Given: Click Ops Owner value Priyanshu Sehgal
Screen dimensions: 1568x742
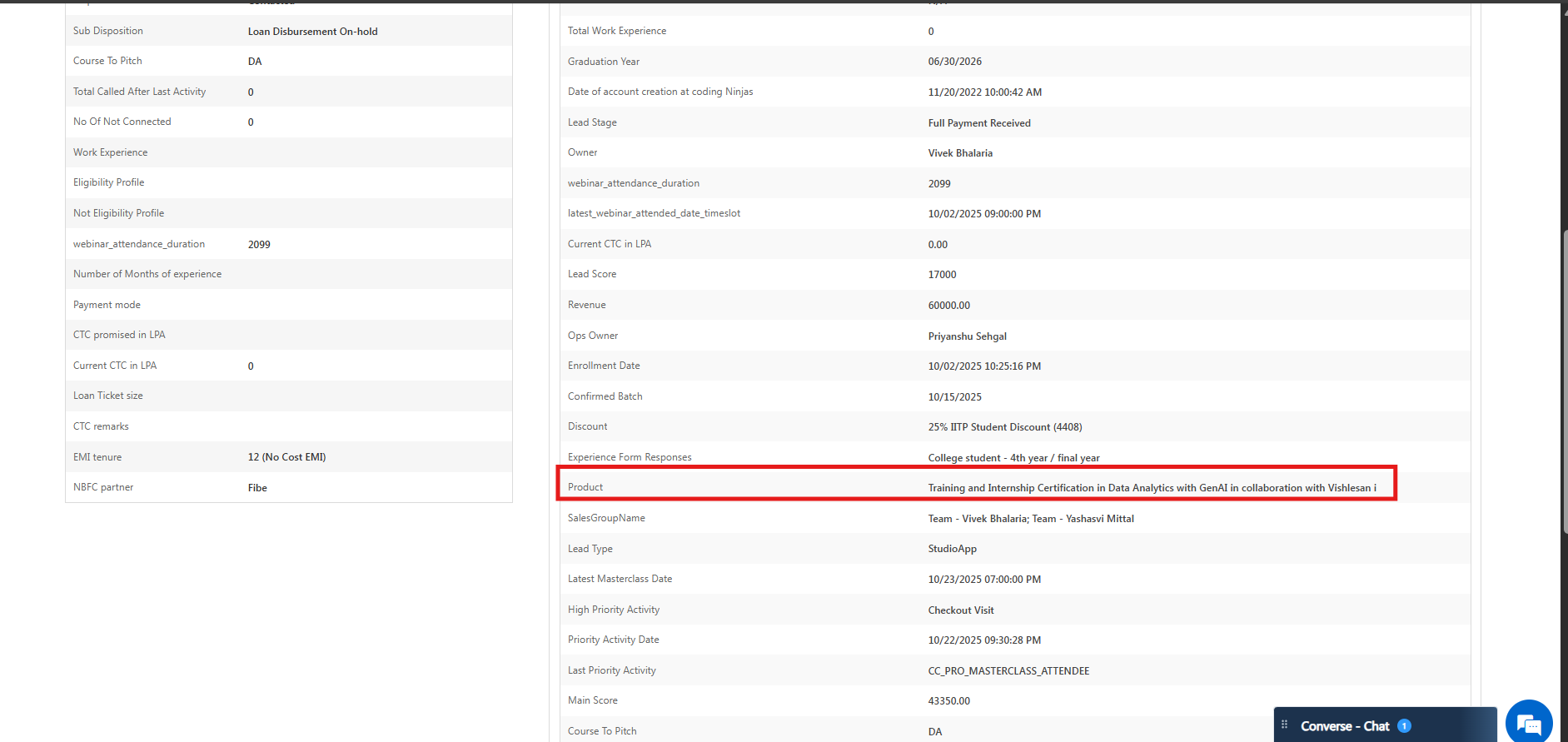Looking at the screenshot, I should click(x=967, y=336).
